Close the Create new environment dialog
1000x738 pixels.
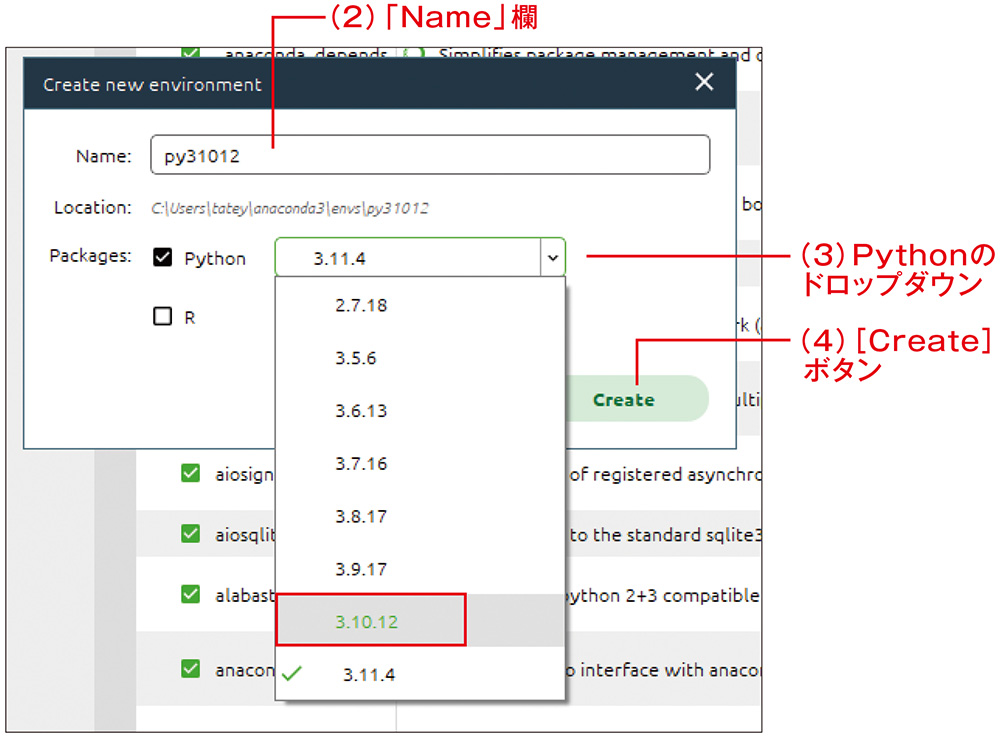[704, 82]
